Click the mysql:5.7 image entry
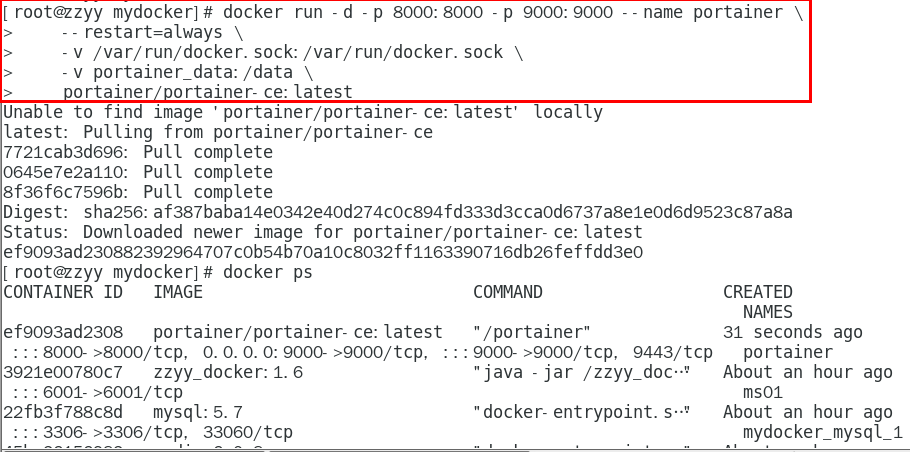Image resolution: width=910 pixels, height=452 pixels. [x=198, y=413]
